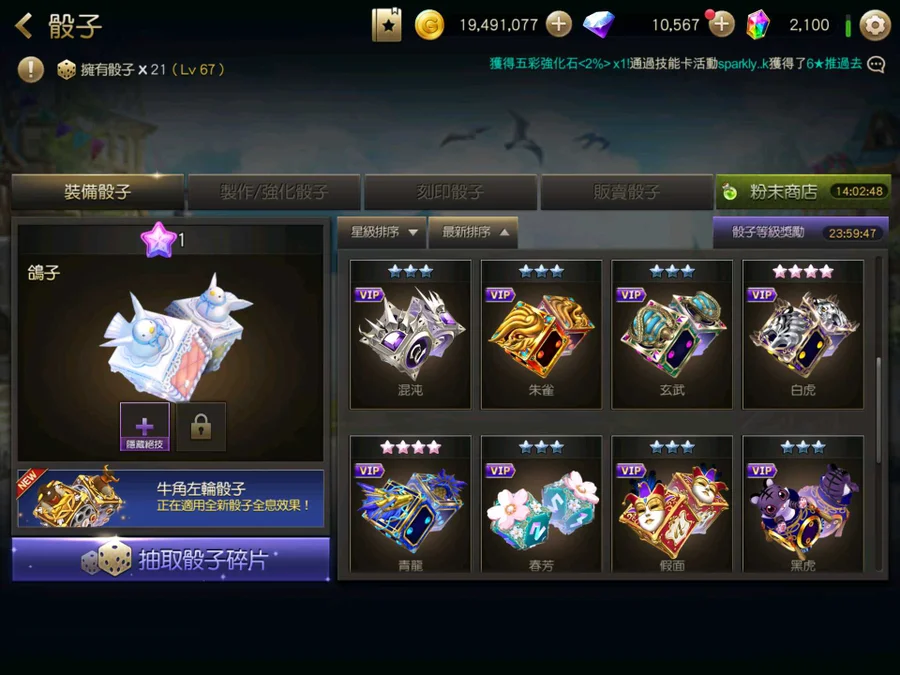The height and width of the screenshot is (675, 900).
Task: Switch to the 製作/強化骰子 tab
Action: coord(274,192)
